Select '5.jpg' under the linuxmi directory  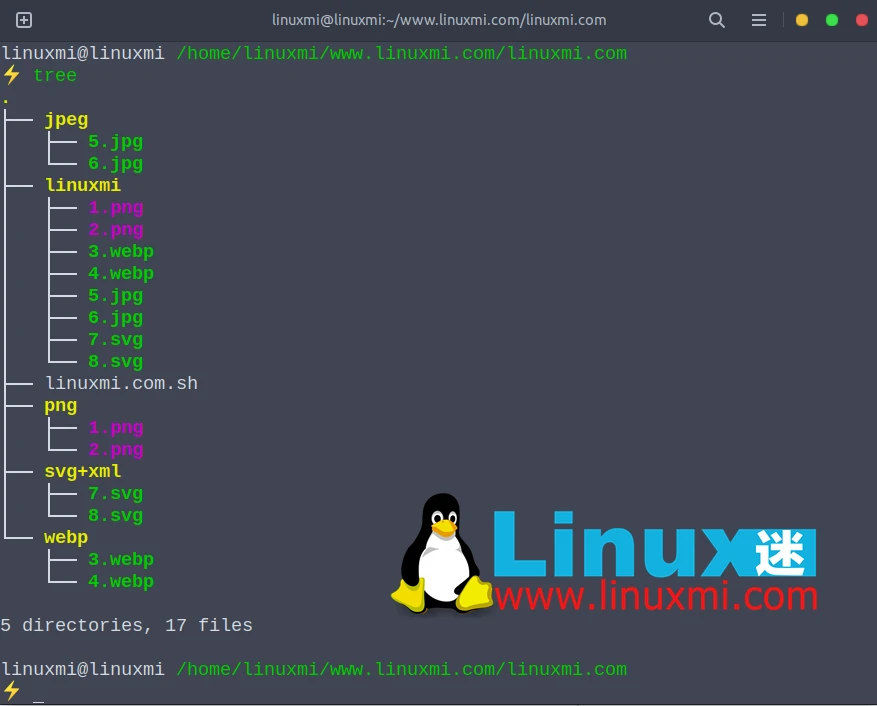click(x=115, y=295)
